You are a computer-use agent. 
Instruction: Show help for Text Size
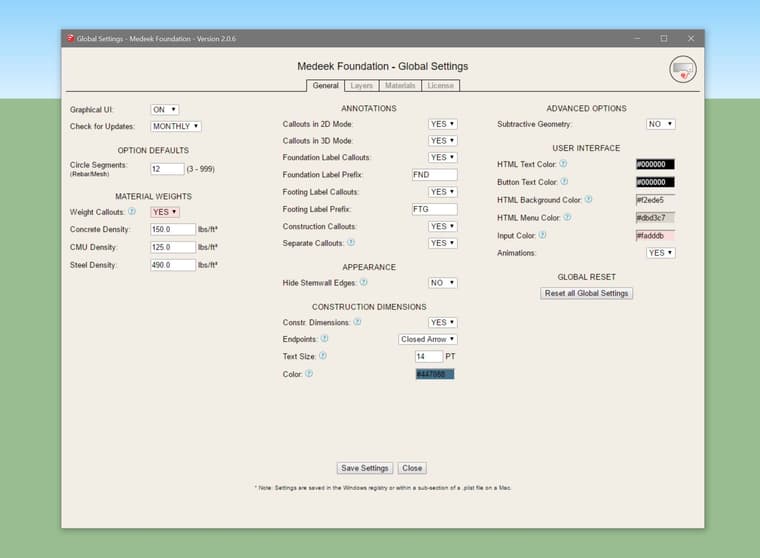pos(323,356)
